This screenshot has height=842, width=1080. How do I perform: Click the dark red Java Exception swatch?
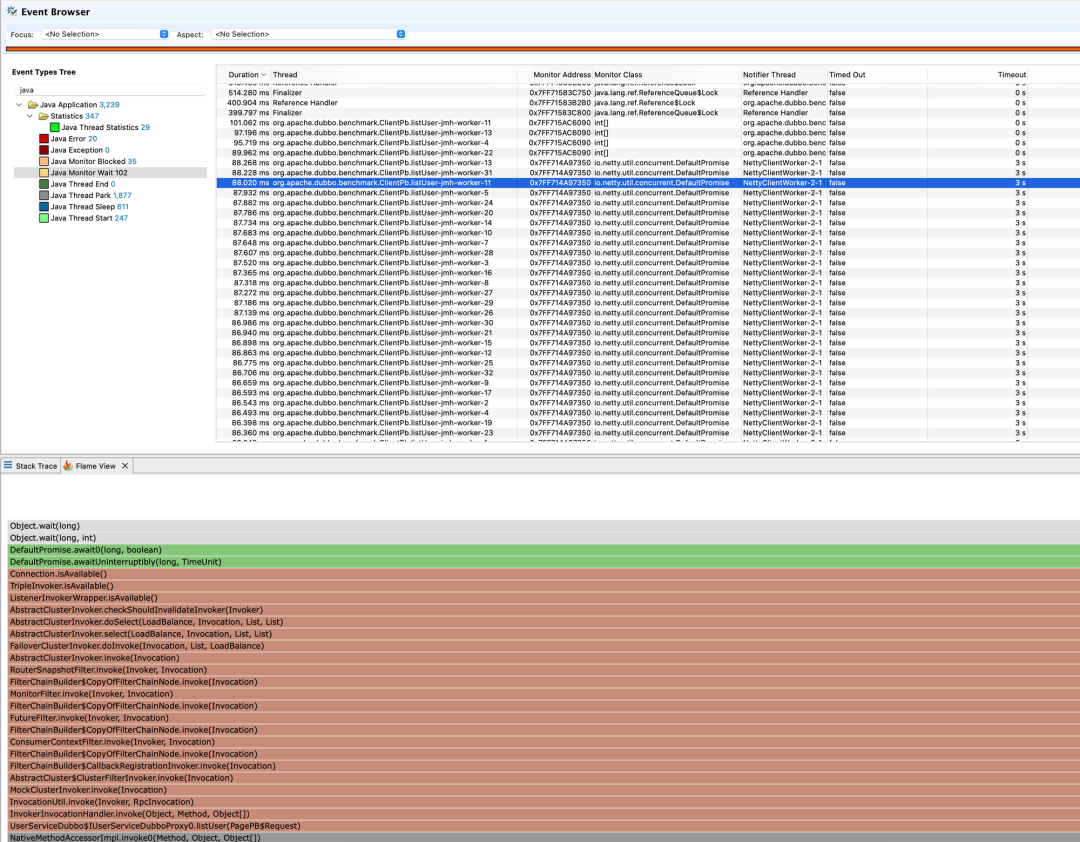coord(44,150)
